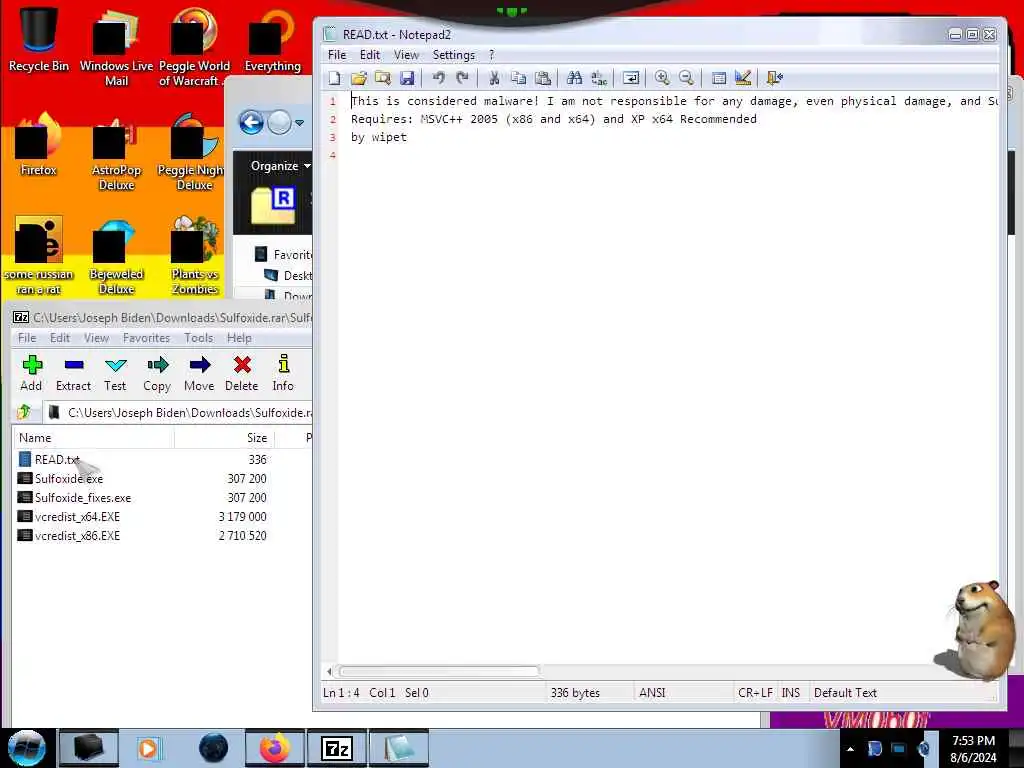Click the Find binoculars icon in Notepad2
Viewport: 1024px width, 768px height.
click(574, 78)
